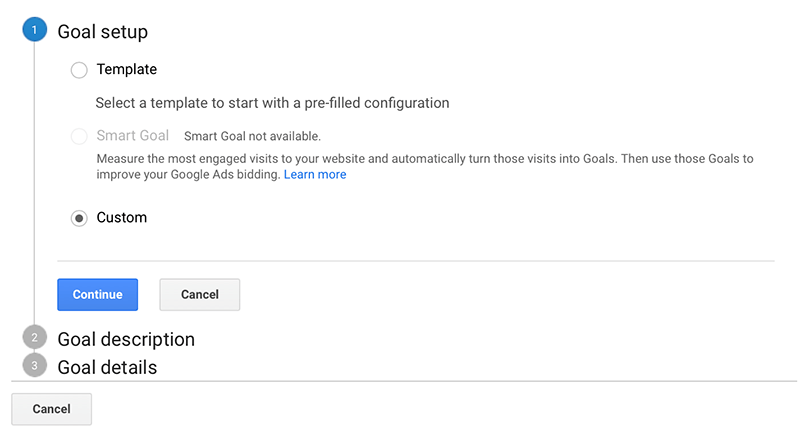This screenshot has height=439, width=800.
Task: Click the blue step 1 circle icon
Action: [34, 31]
